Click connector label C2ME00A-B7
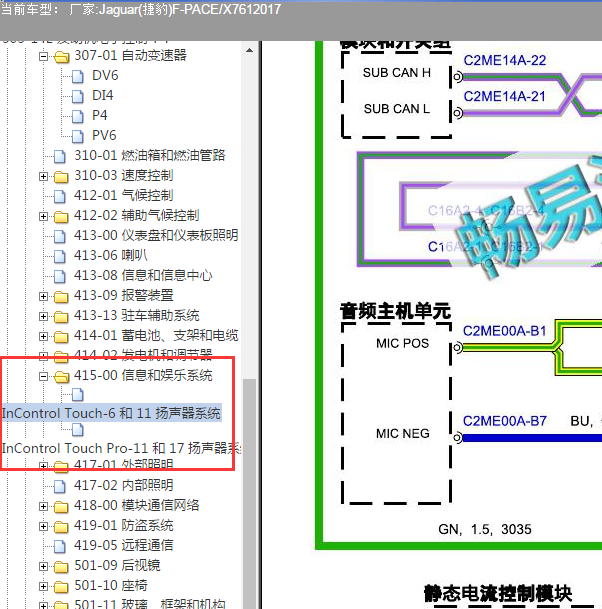 pyautogui.click(x=505, y=421)
